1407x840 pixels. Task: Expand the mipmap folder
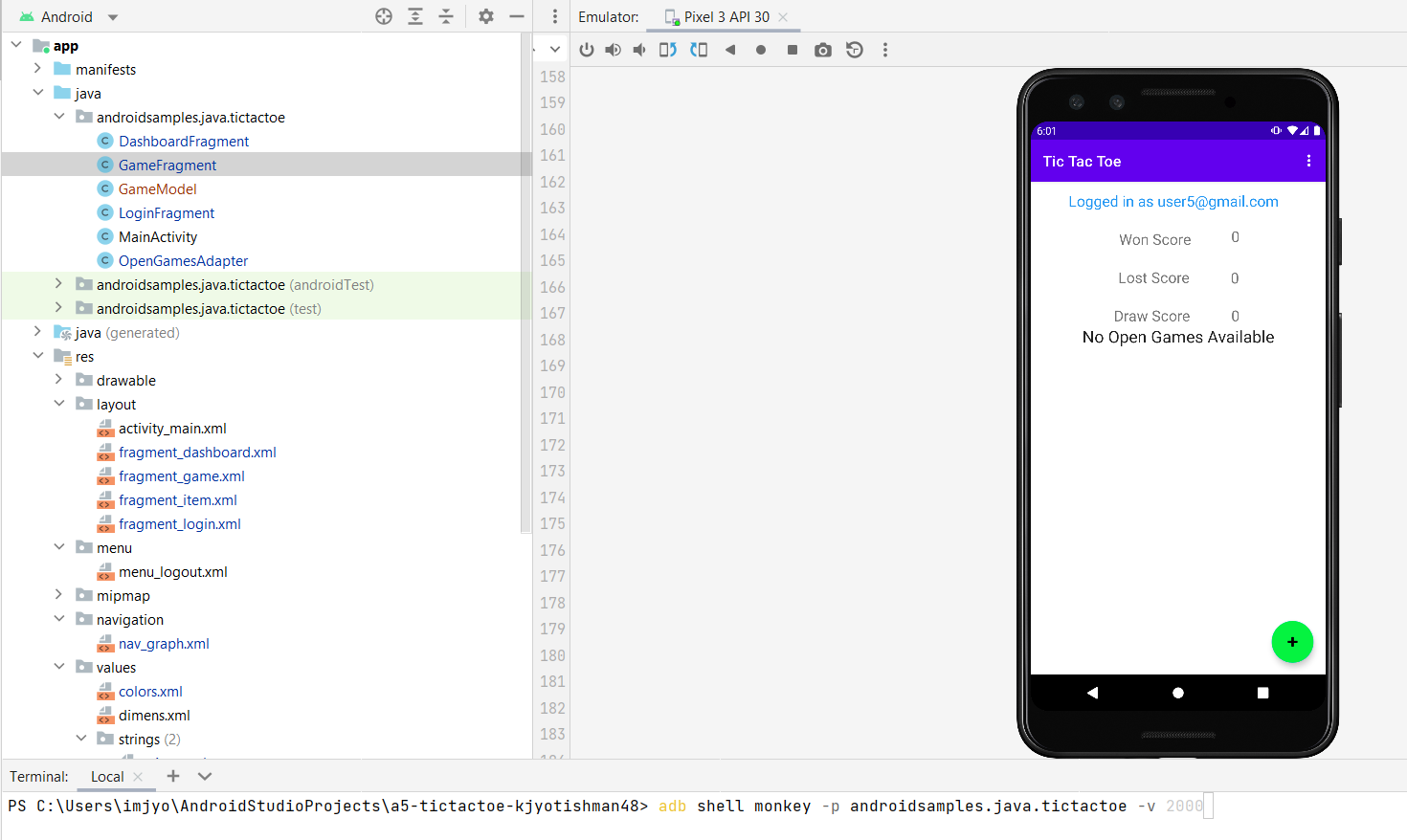pos(58,595)
